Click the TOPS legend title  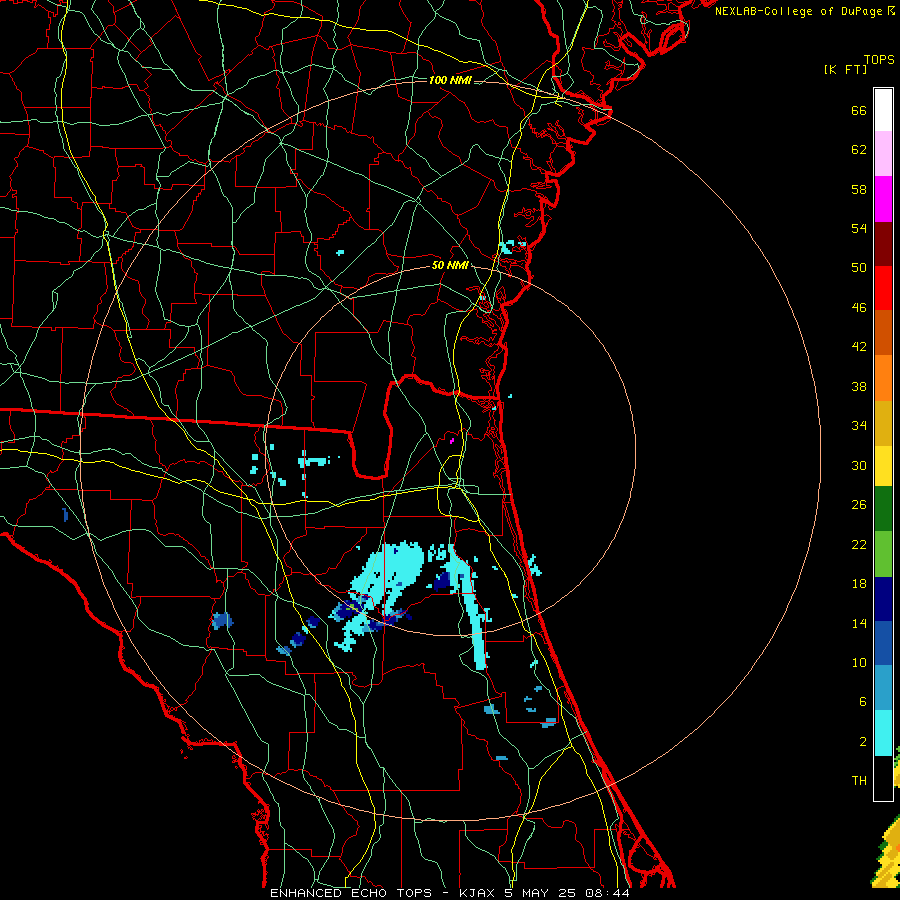[879, 60]
